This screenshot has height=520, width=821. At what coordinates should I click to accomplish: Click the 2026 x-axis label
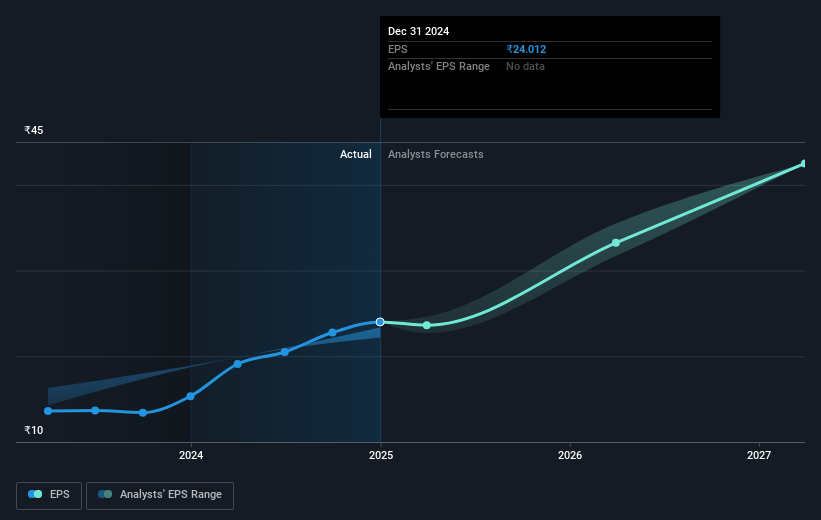[570, 456]
